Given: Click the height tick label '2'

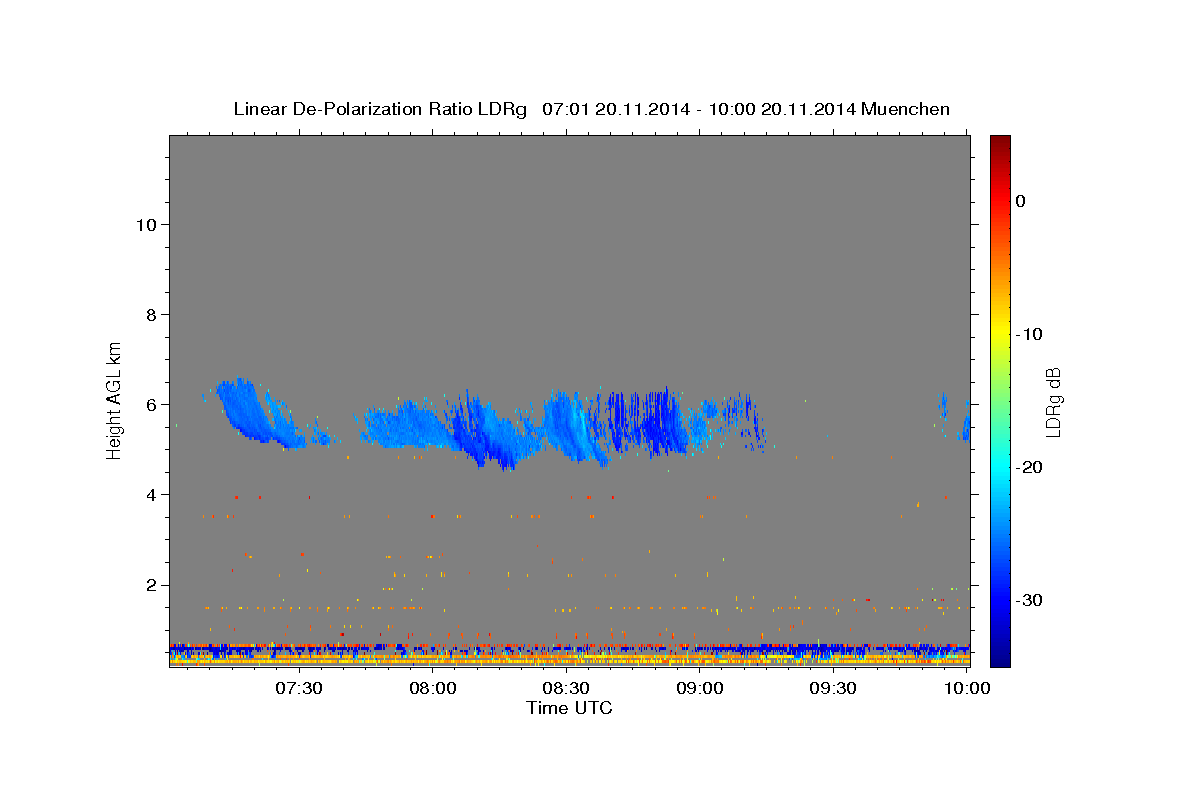Looking at the screenshot, I should coord(149,584).
